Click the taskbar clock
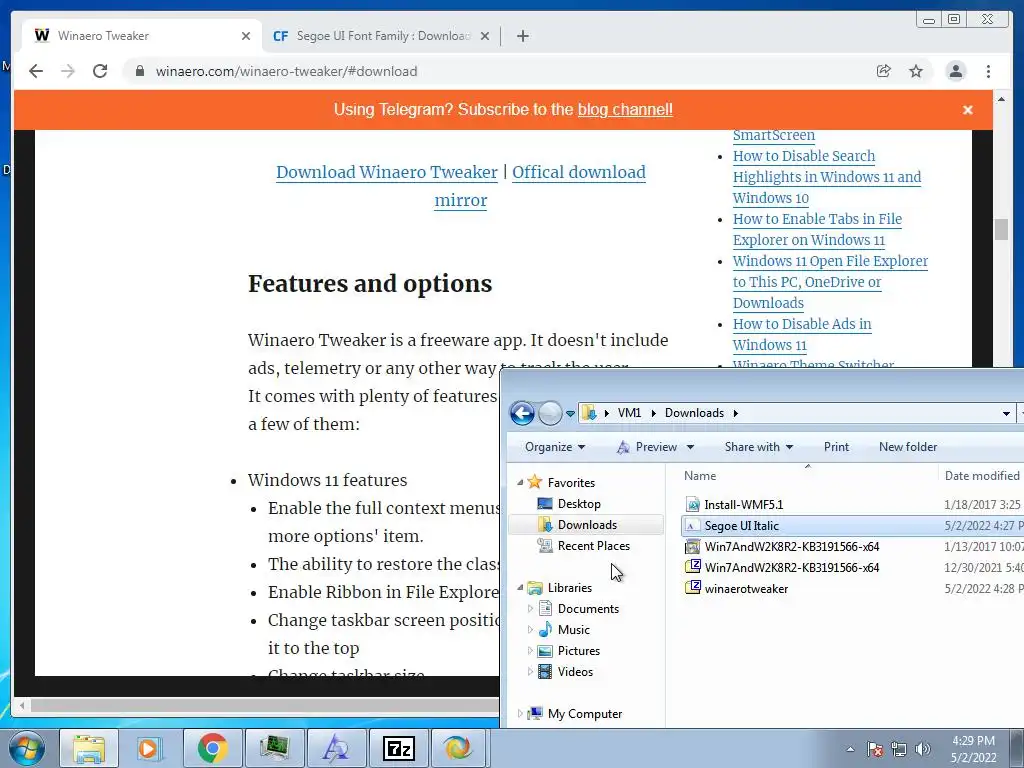The height and width of the screenshot is (768, 1024). pyautogui.click(x=973, y=749)
